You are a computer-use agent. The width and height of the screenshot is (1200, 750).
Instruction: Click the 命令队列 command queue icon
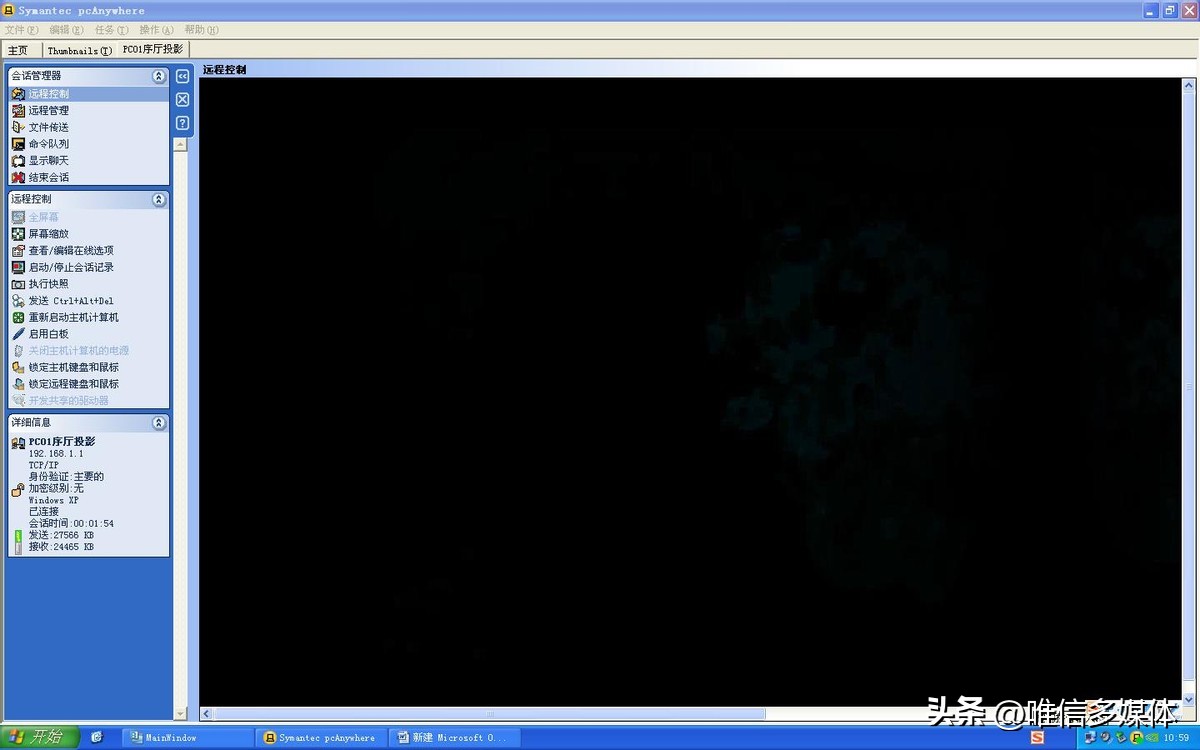click(18, 144)
